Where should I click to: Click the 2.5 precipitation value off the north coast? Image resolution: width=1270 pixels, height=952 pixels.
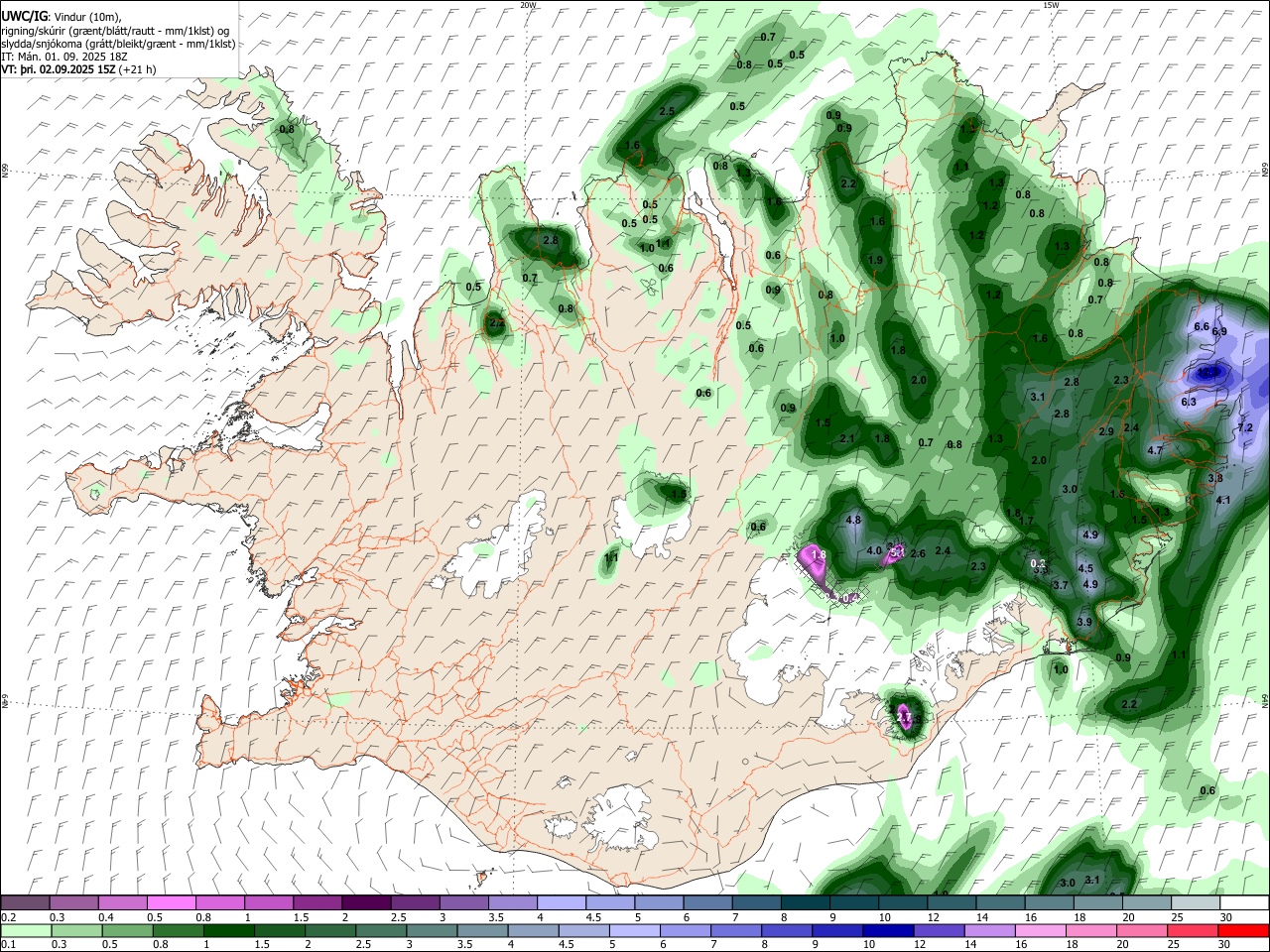point(667,112)
